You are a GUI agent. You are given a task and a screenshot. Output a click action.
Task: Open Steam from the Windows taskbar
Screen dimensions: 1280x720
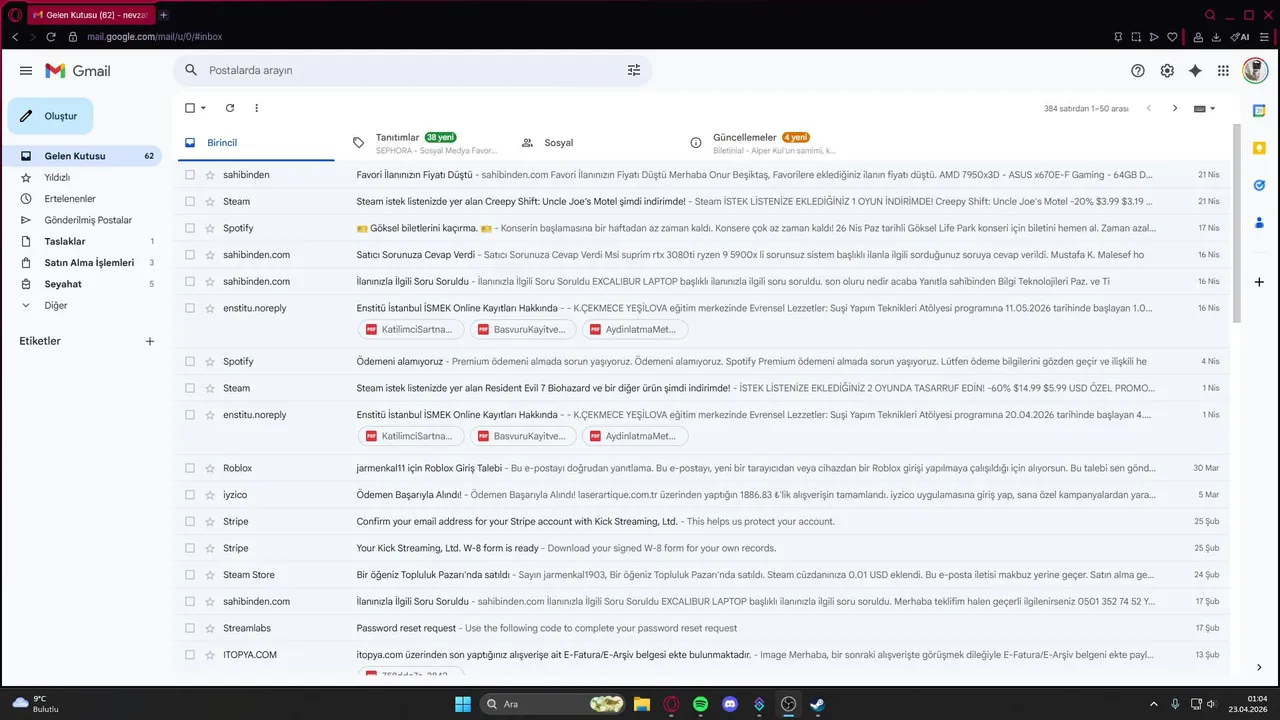817,704
